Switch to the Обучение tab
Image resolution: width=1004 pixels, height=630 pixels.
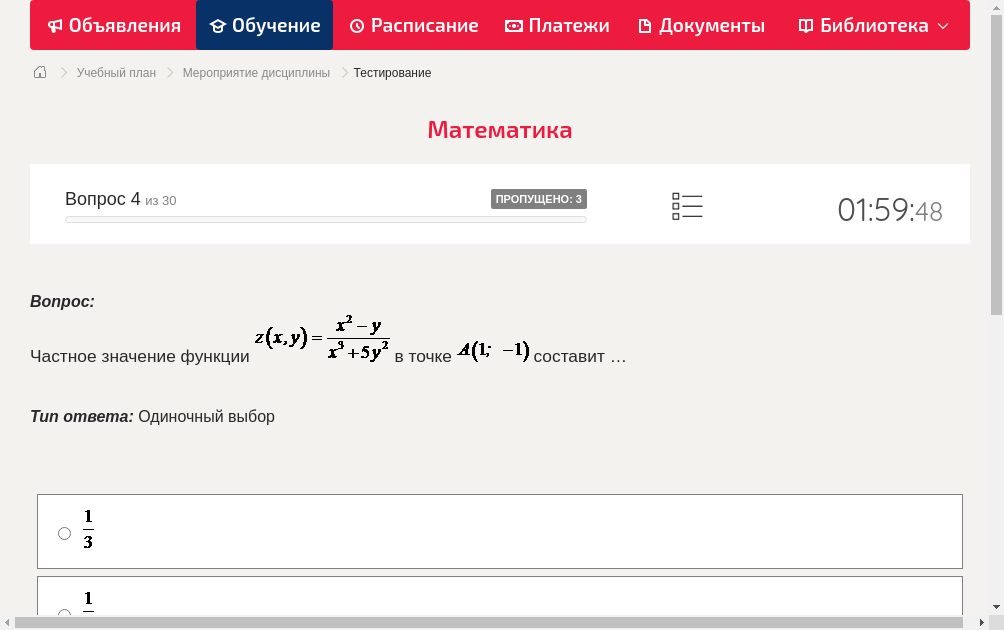coord(264,25)
